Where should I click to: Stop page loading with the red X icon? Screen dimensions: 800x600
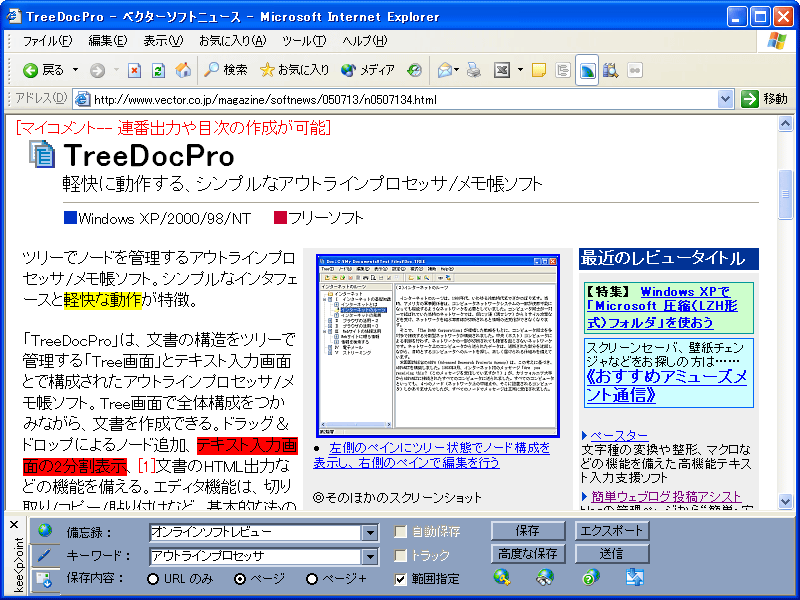pos(134,70)
